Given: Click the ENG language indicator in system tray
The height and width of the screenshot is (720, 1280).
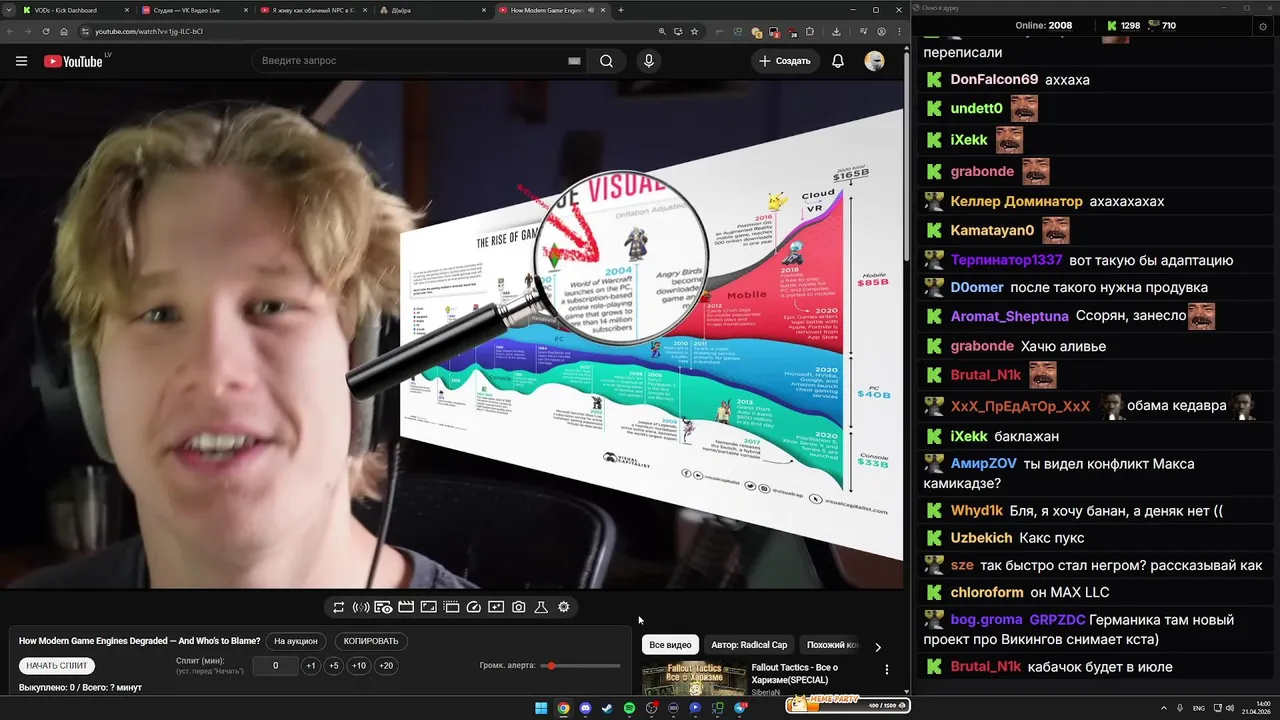Looking at the screenshot, I should tap(1199, 708).
